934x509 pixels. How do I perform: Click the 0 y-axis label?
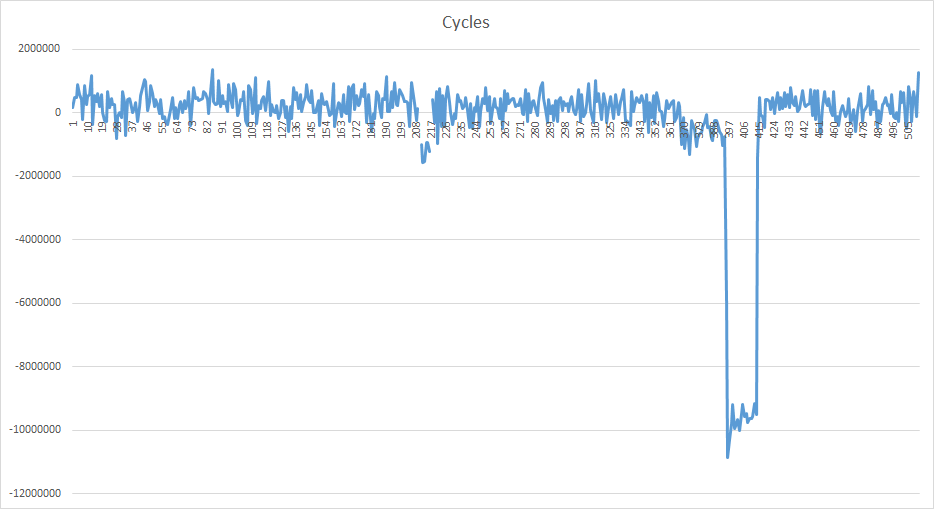click(x=58, y=112)
